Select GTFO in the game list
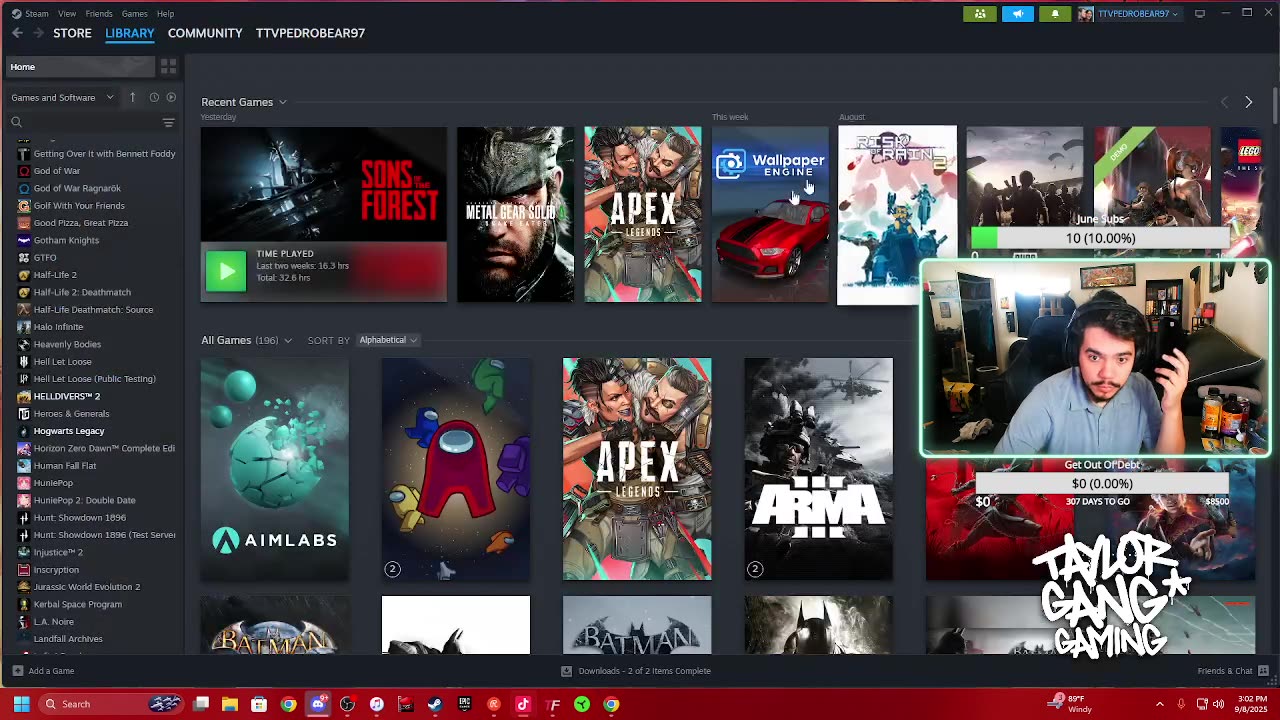Viewport: 1280px width, 720px height. click(x=45, y=258)
